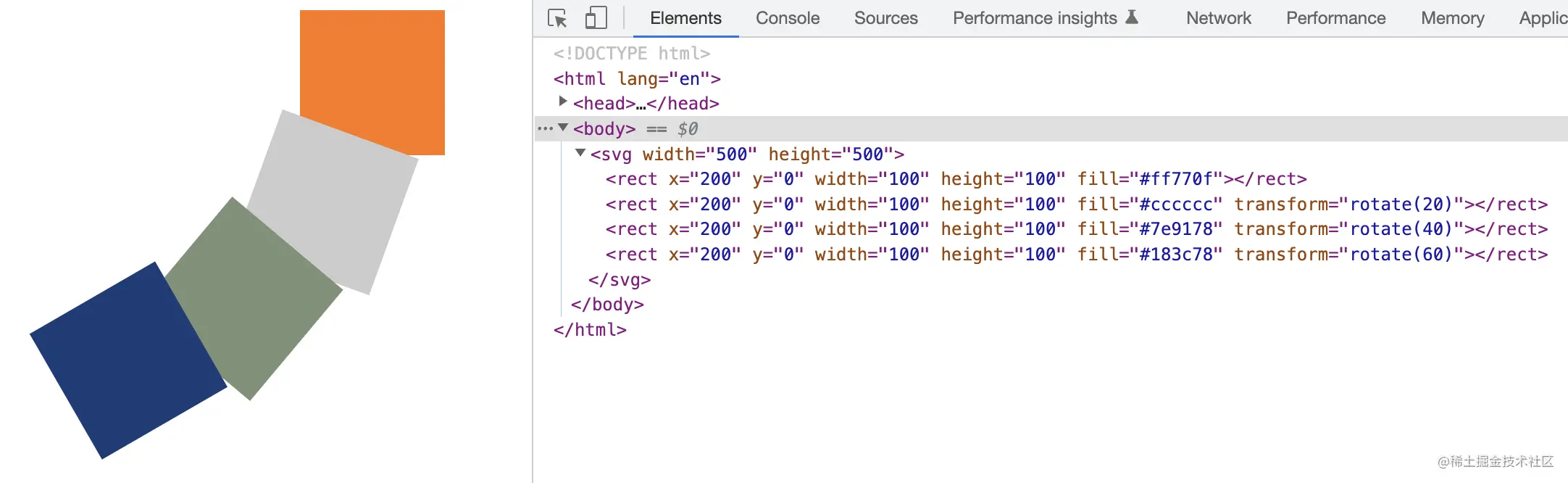
Task: Open the Network tab
Action: (x=1218, y=18)
